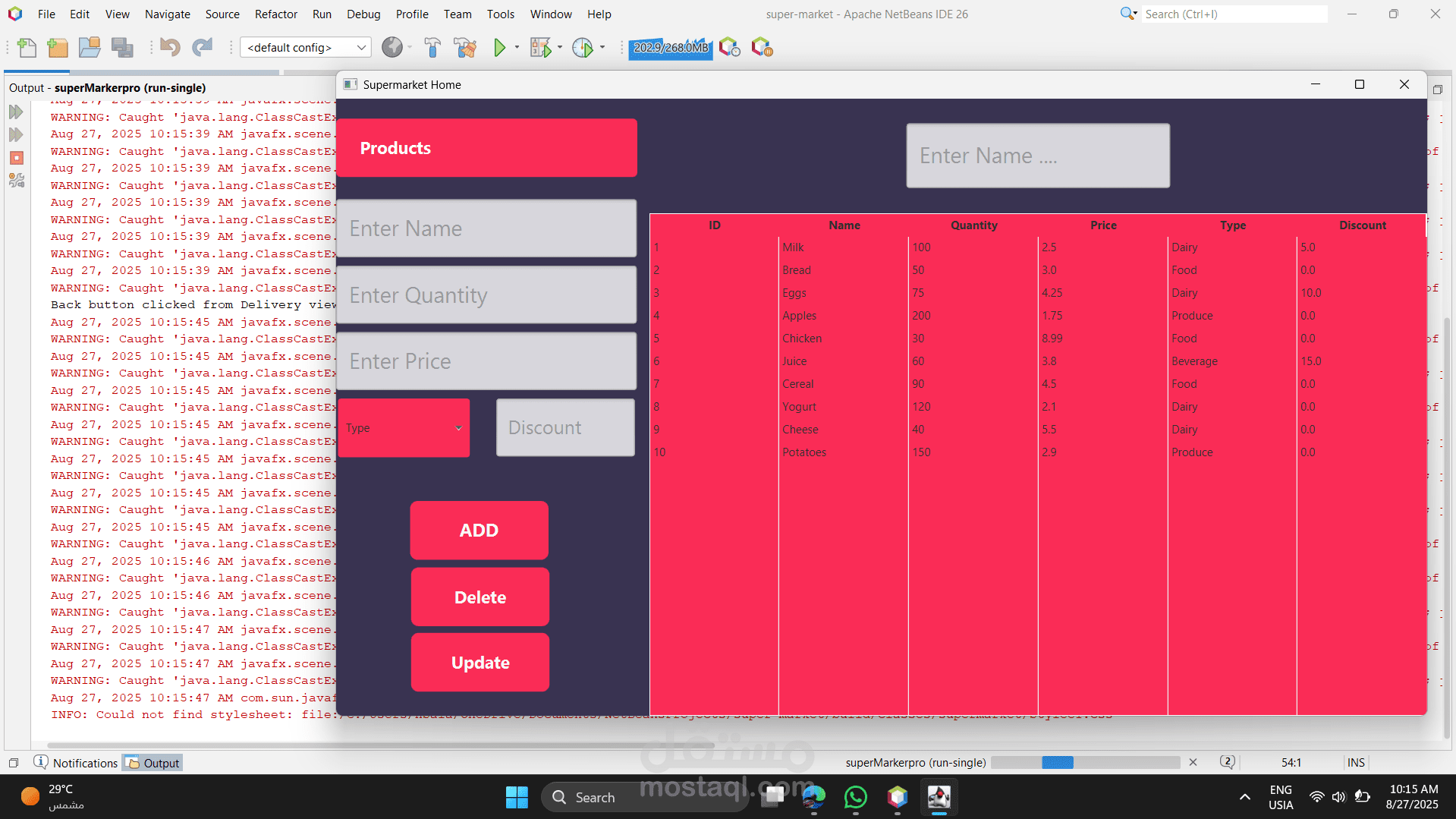
Task: Open the Team menu
Action: point(458,14)
